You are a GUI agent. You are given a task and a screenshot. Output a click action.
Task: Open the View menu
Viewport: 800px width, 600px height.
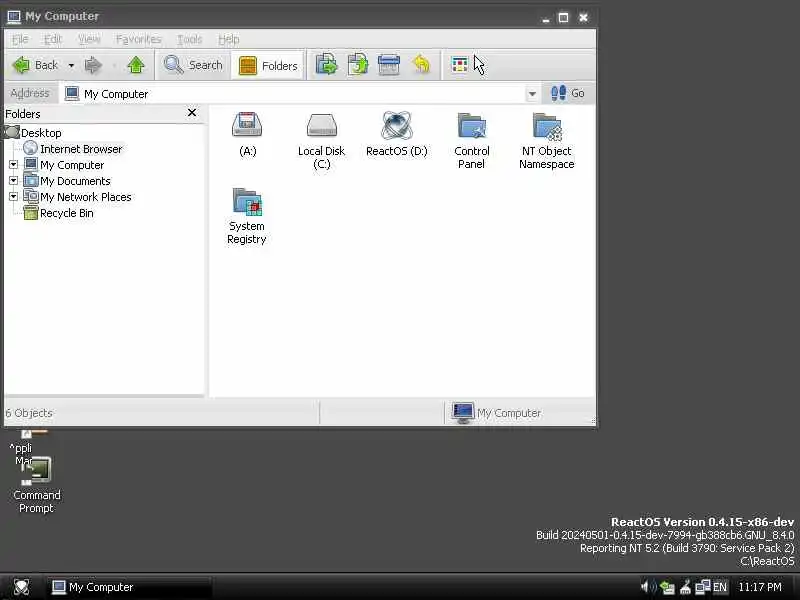tap(89, 39)
